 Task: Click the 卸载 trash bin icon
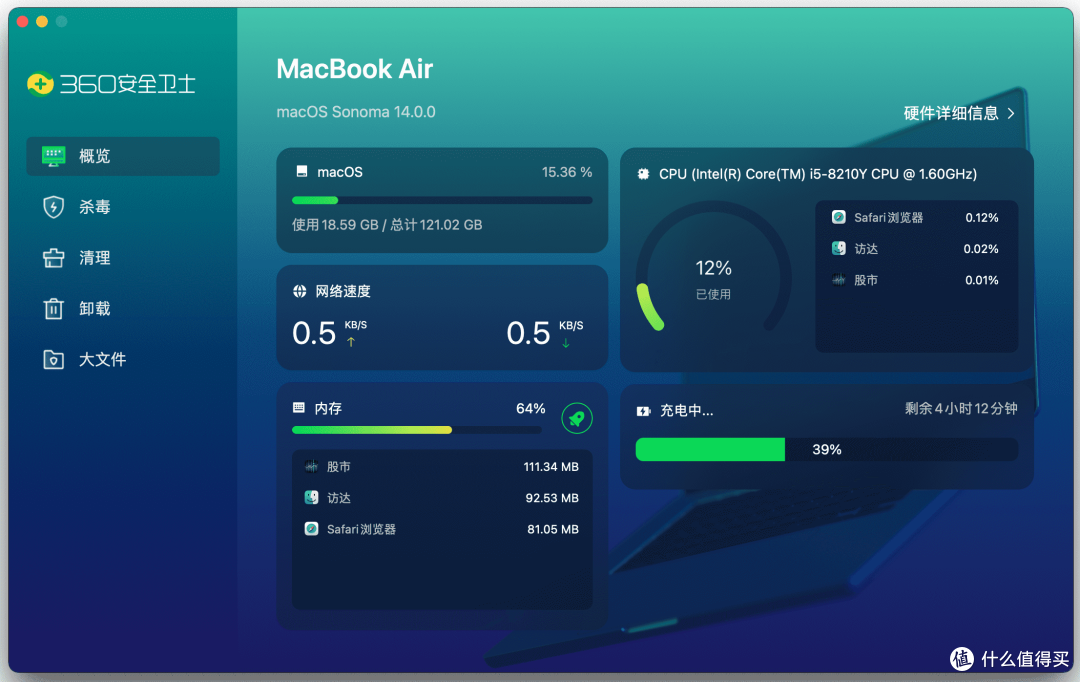click(x=54, y=309)
